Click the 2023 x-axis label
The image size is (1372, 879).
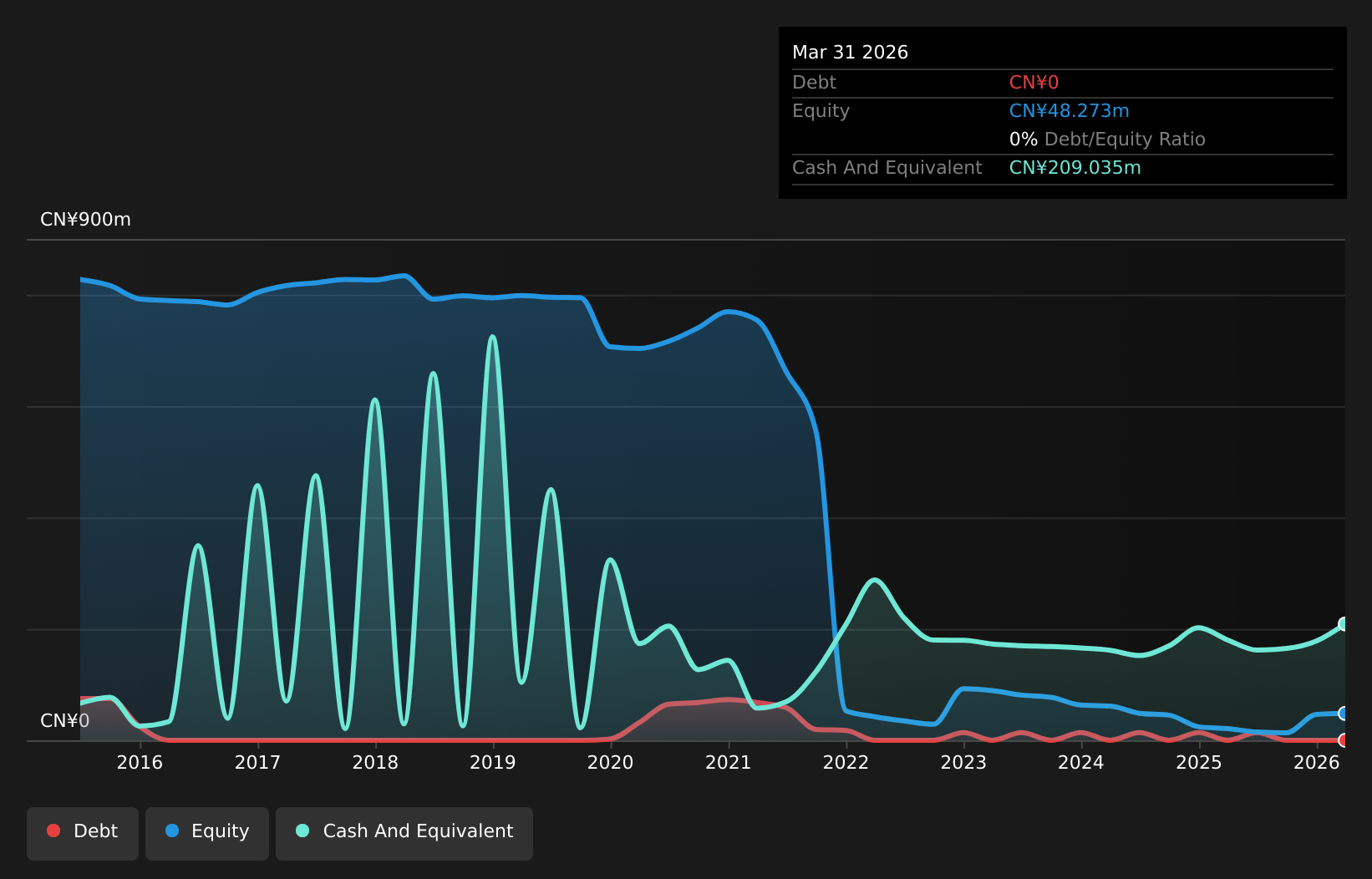pos(963,762)
